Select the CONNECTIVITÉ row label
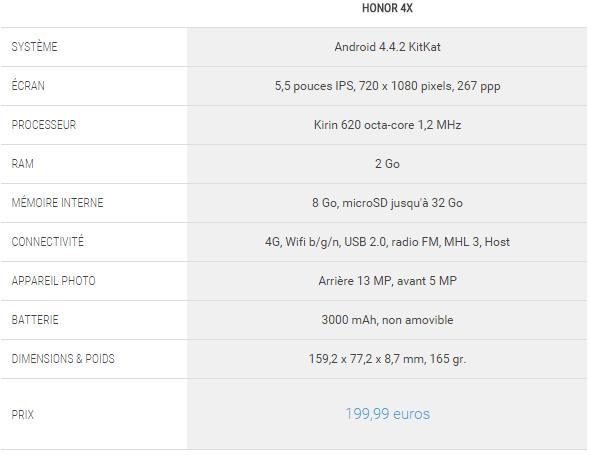This screenshot has width=590, height=455. tap(47, 241)
